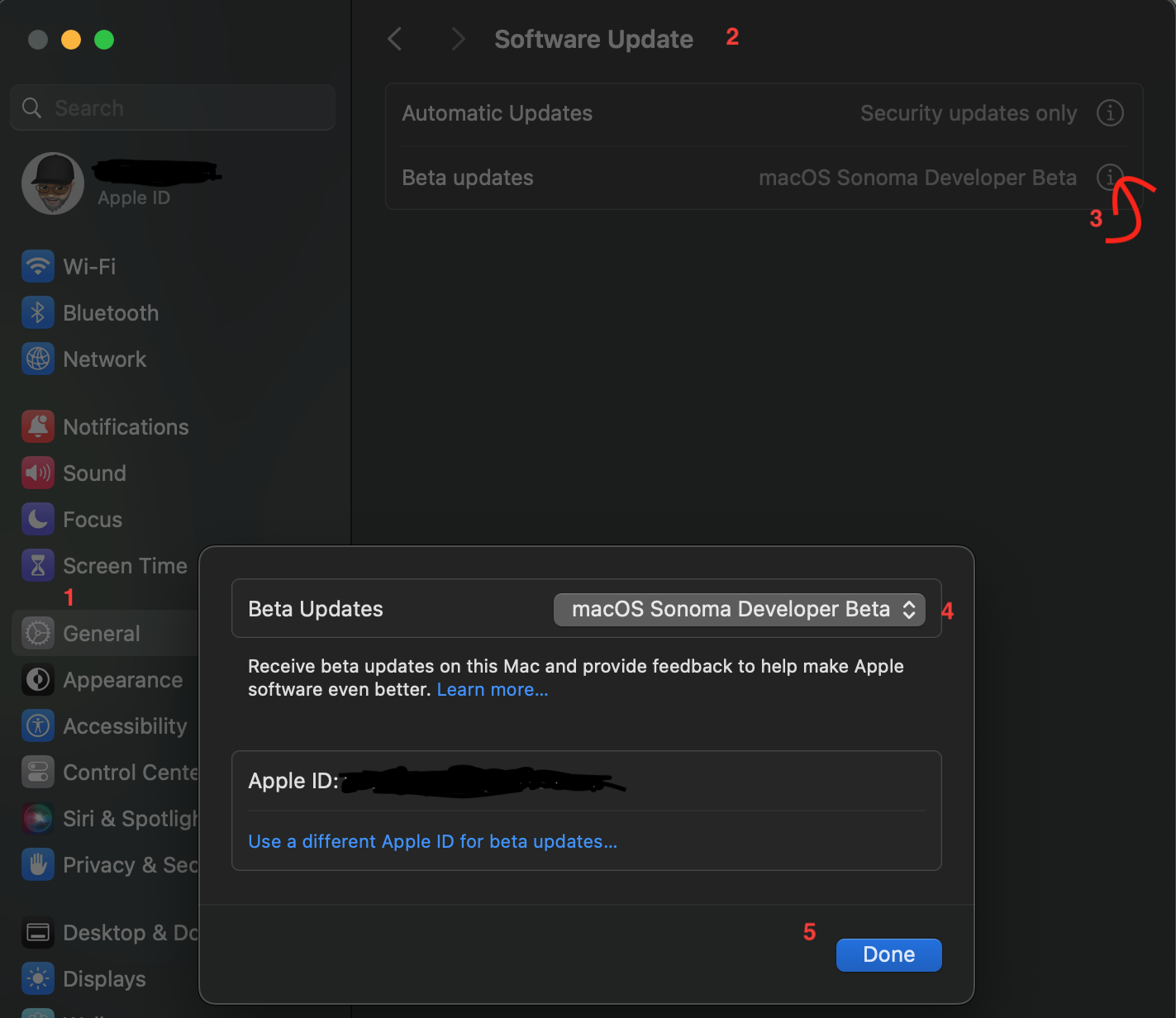The height and width of the screenshot is (1018, 1176).
Task: Open the macOS Sonoma Developer Beta dropdown
Action: coord(739,609)
